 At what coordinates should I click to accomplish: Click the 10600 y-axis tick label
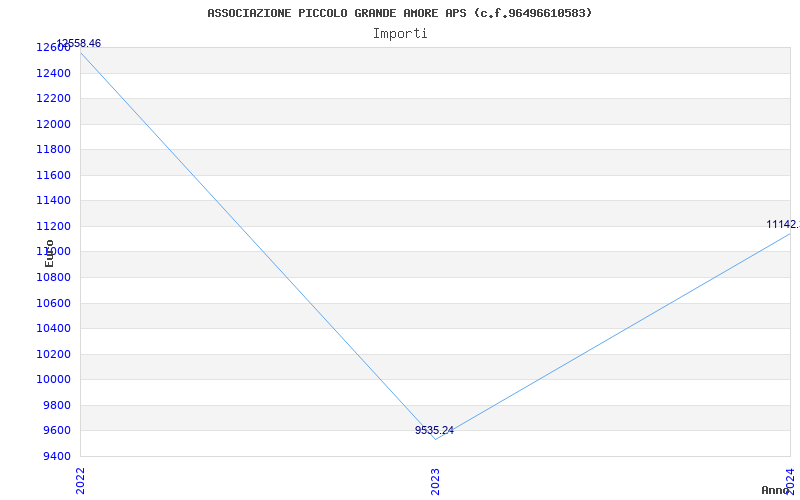tap(53, 304)
